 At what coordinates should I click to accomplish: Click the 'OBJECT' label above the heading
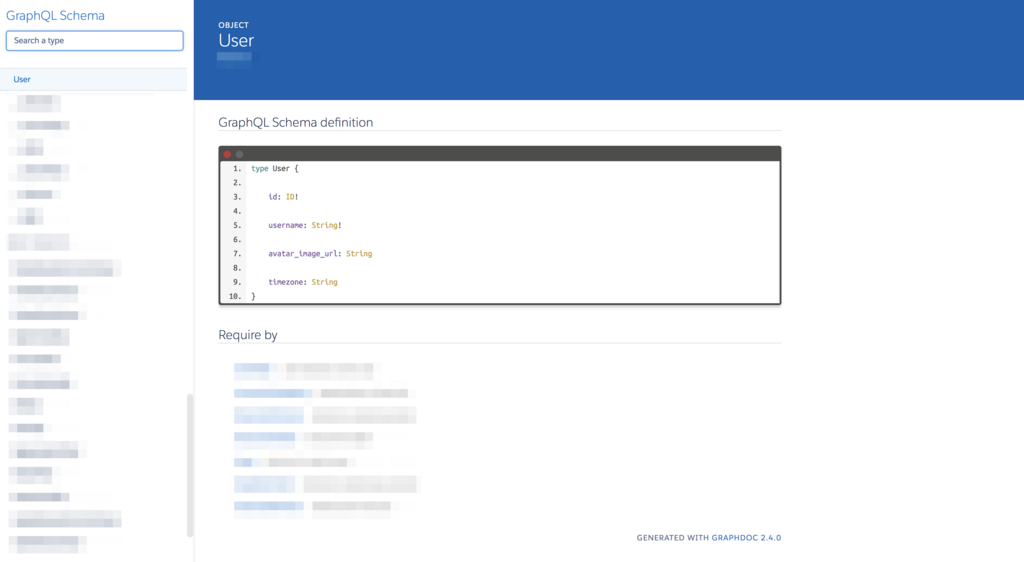pos(233,25)
